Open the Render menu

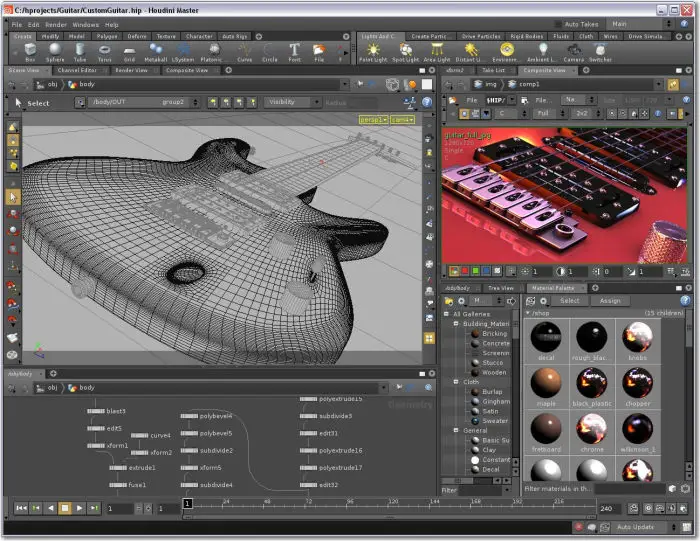coord(56,25)
